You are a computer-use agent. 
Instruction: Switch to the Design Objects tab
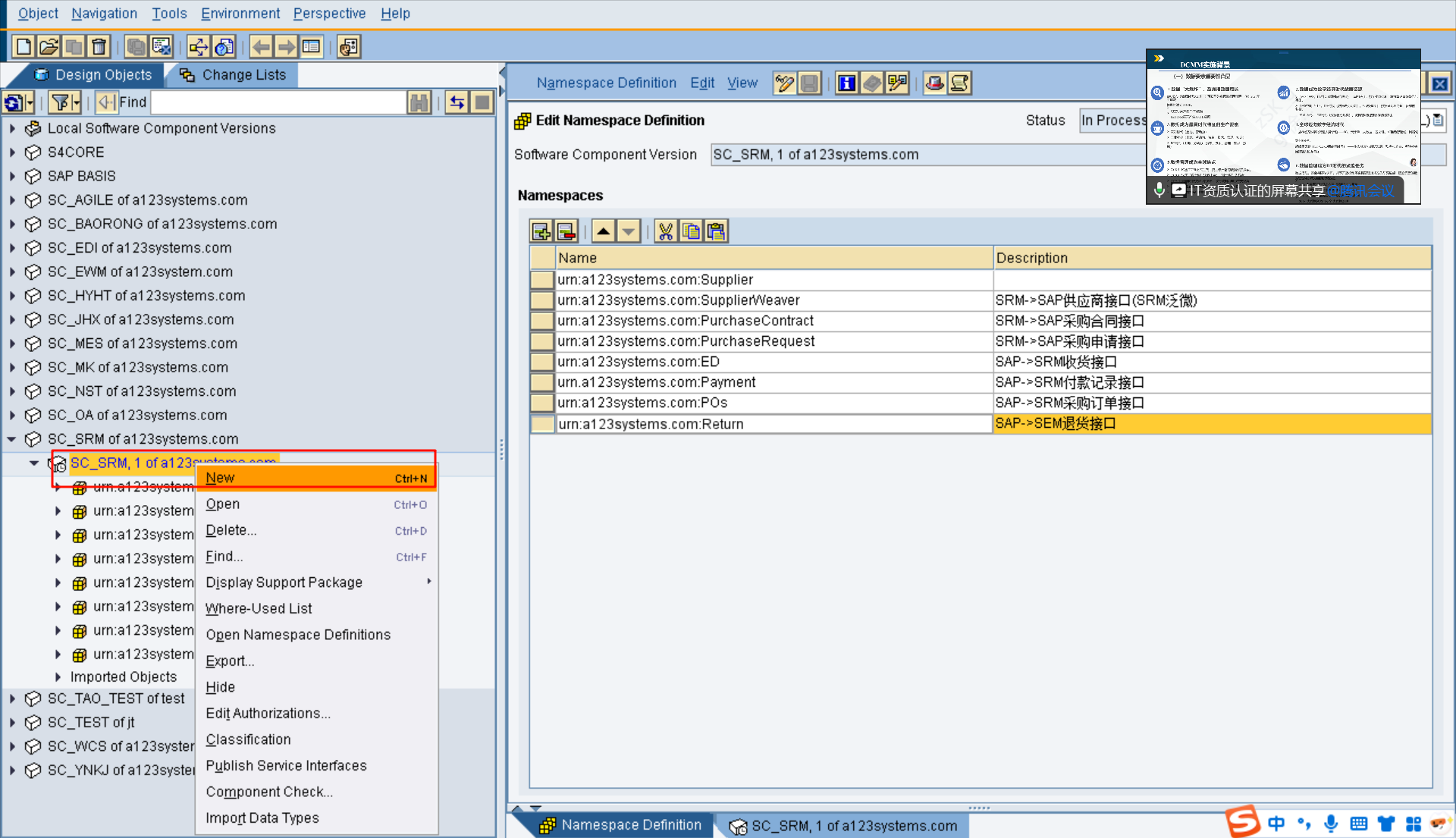point(94,75)
